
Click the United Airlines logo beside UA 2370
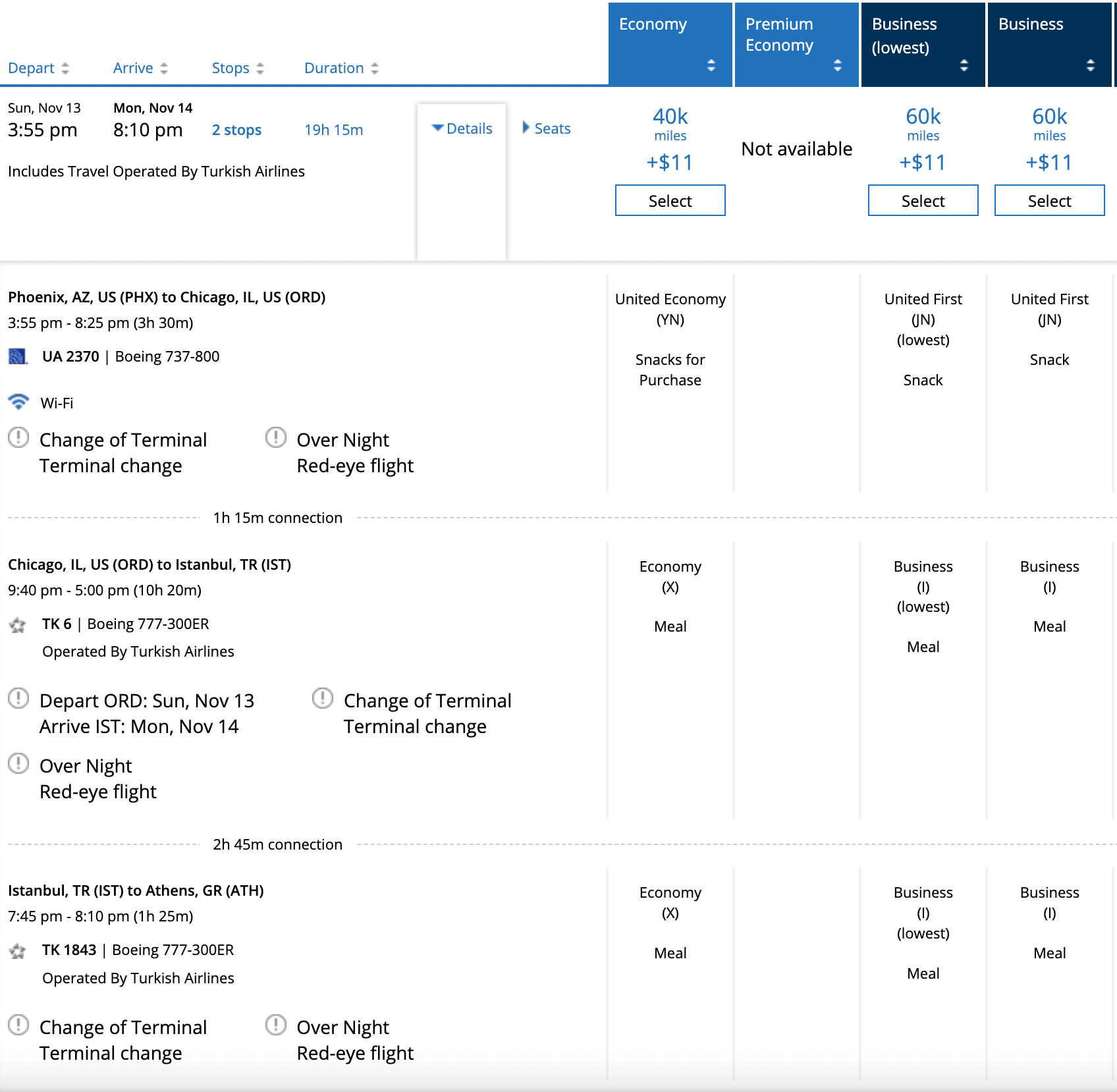point(18,356)
